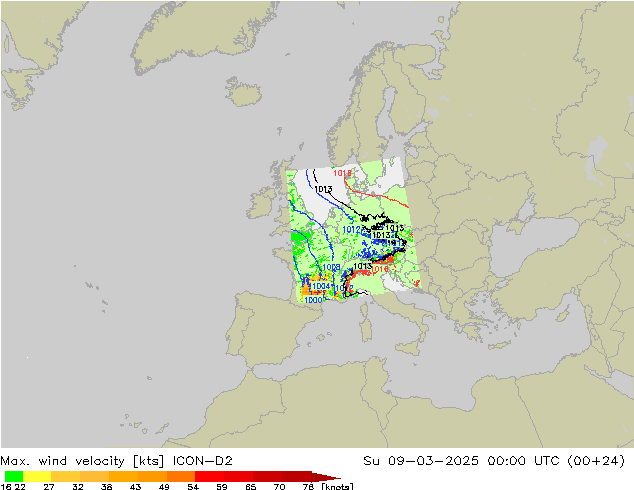Click the '[knots]' unit label in legend
Screen dimensions: 634x490
coord(337,486)
